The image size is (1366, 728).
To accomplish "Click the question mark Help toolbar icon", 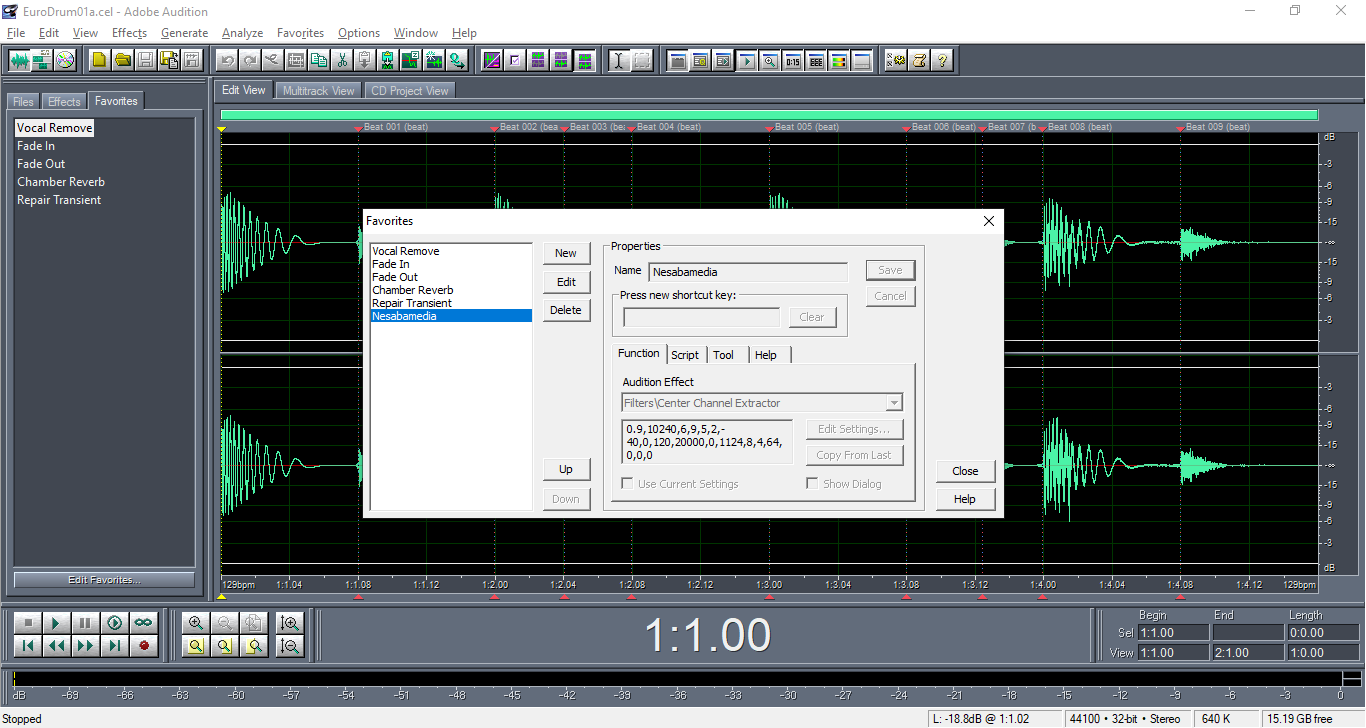I will pos(942,60).
